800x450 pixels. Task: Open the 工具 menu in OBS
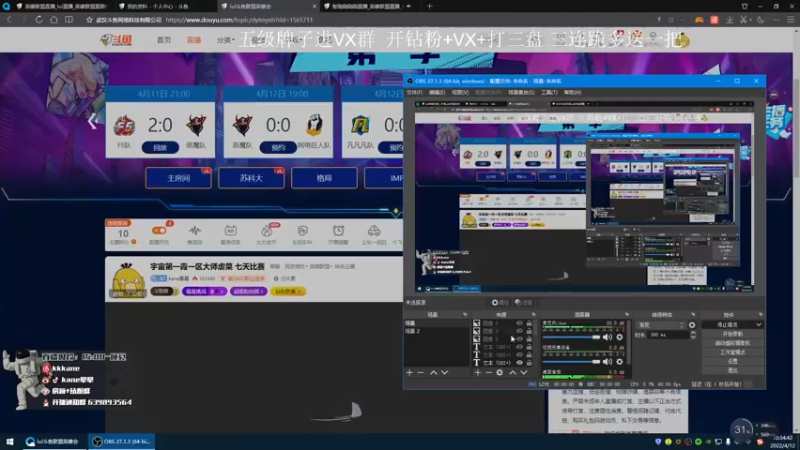(x=549, y=92)
